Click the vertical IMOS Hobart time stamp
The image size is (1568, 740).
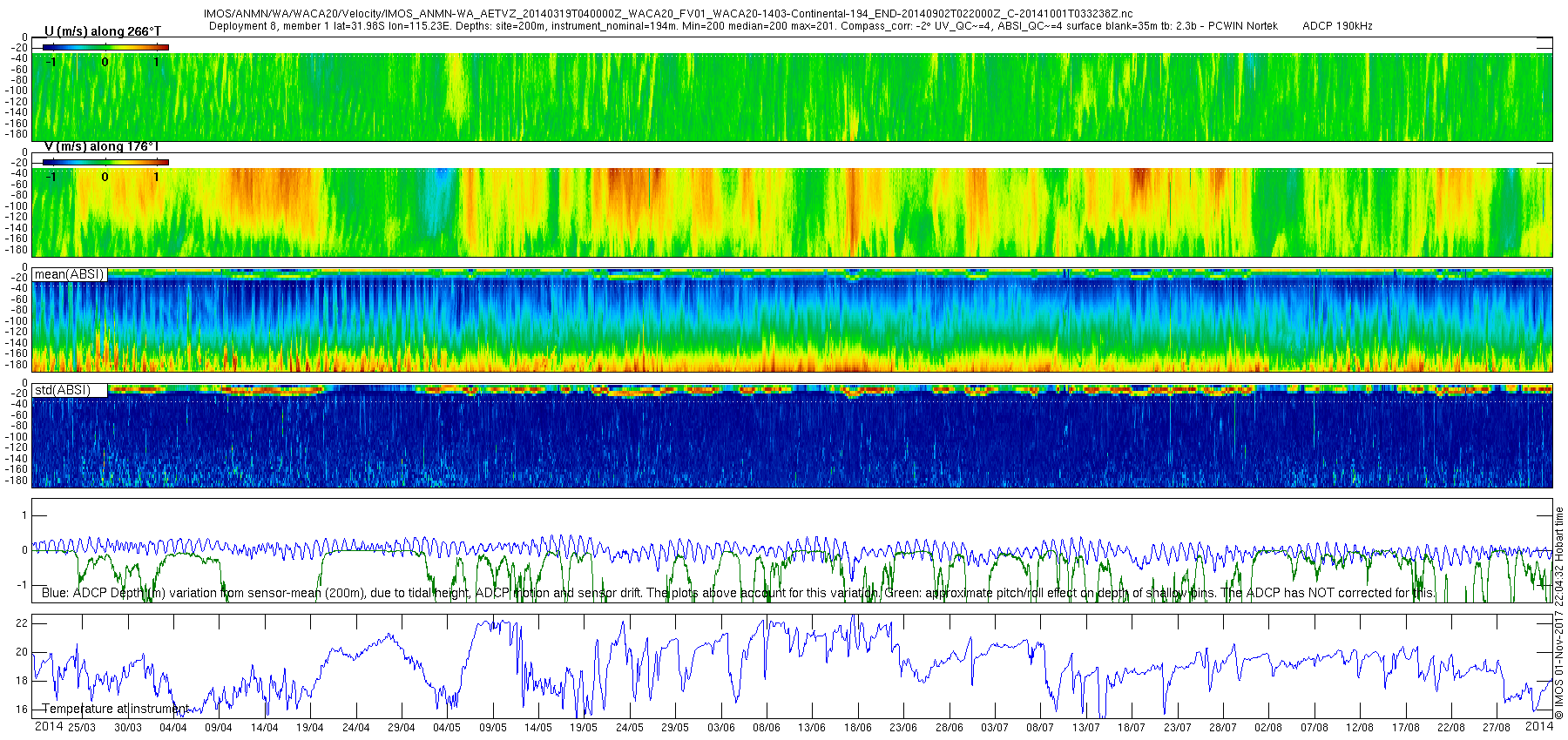click(1559, 613)
